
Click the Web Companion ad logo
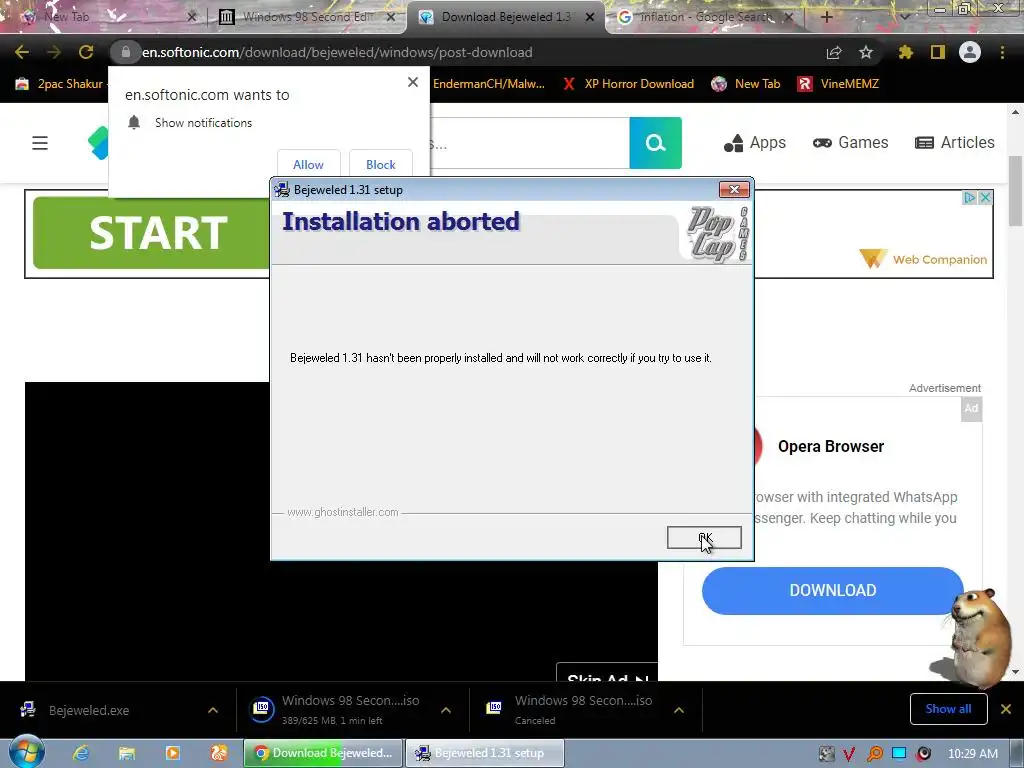coord(923,259)
